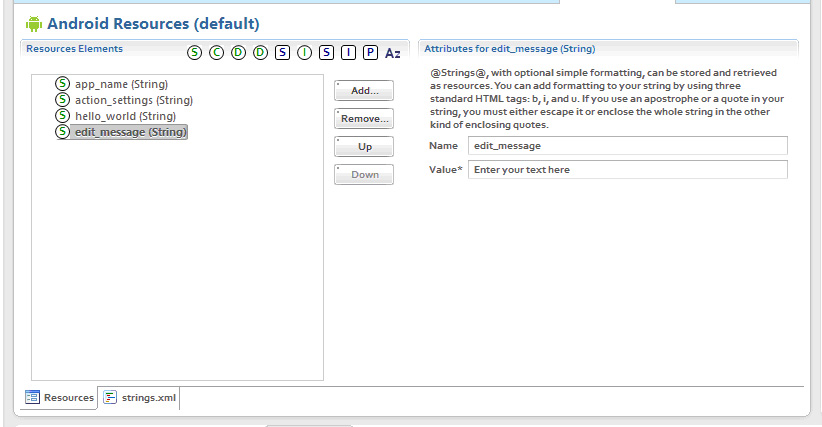
Task: Toggle the Drawable filter, second green D icon
Action: click(261, 52)
